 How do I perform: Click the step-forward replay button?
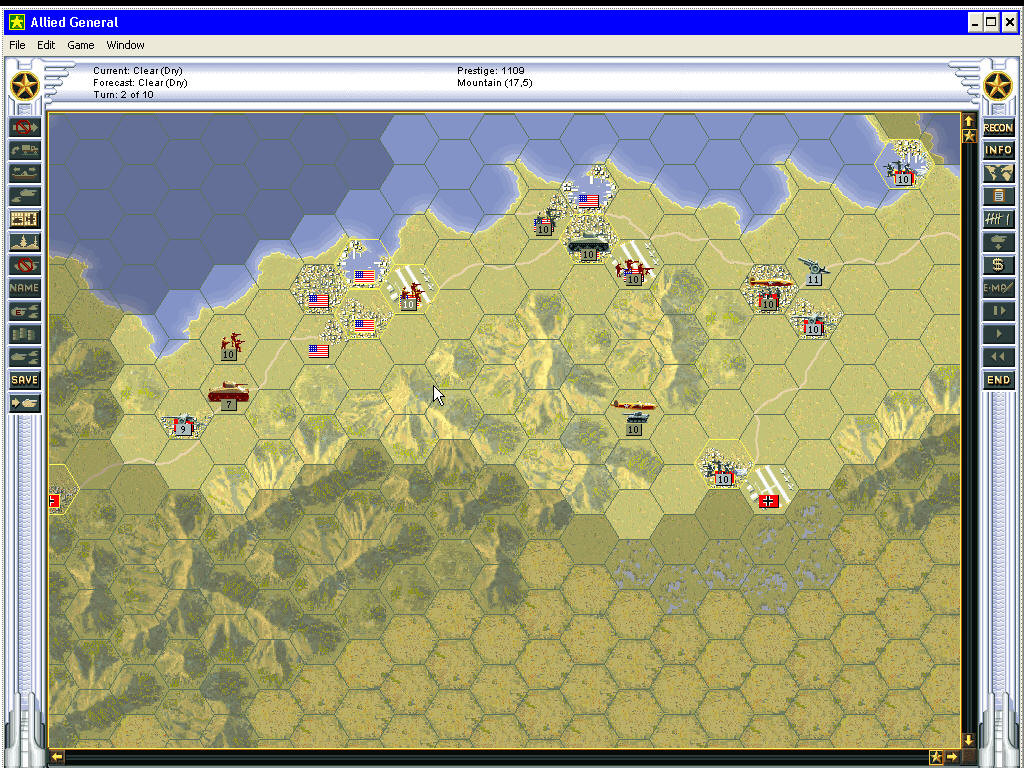coord(999,311)
